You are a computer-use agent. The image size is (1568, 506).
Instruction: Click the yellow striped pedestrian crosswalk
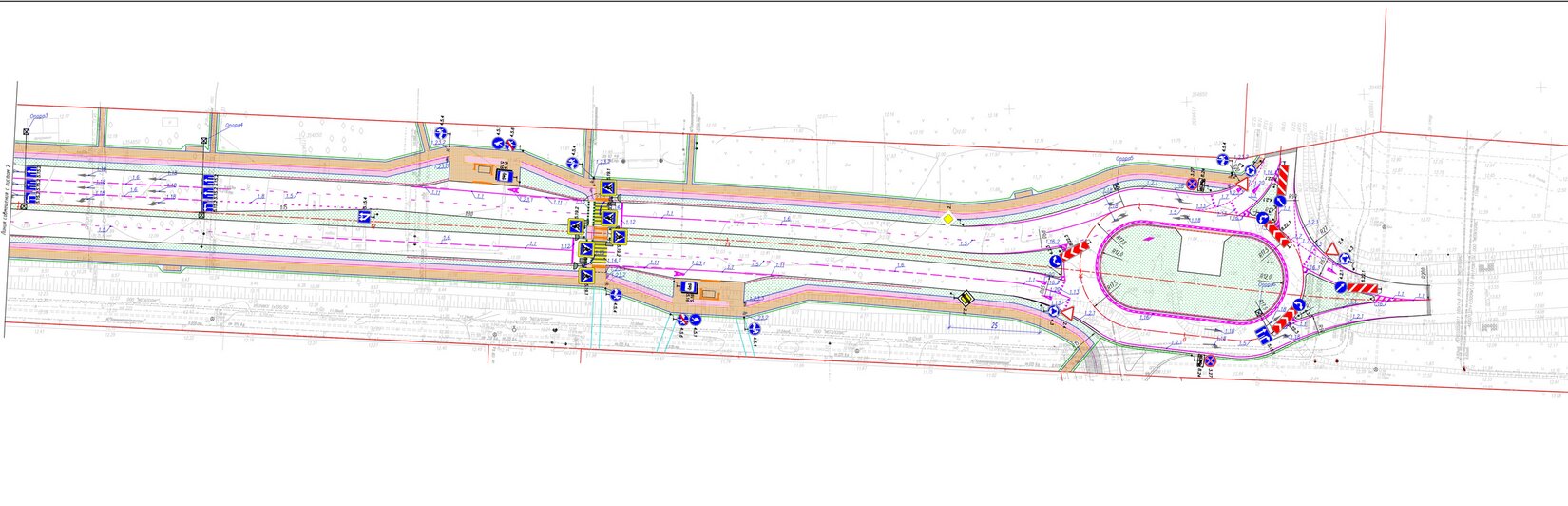tap(599, 233)
